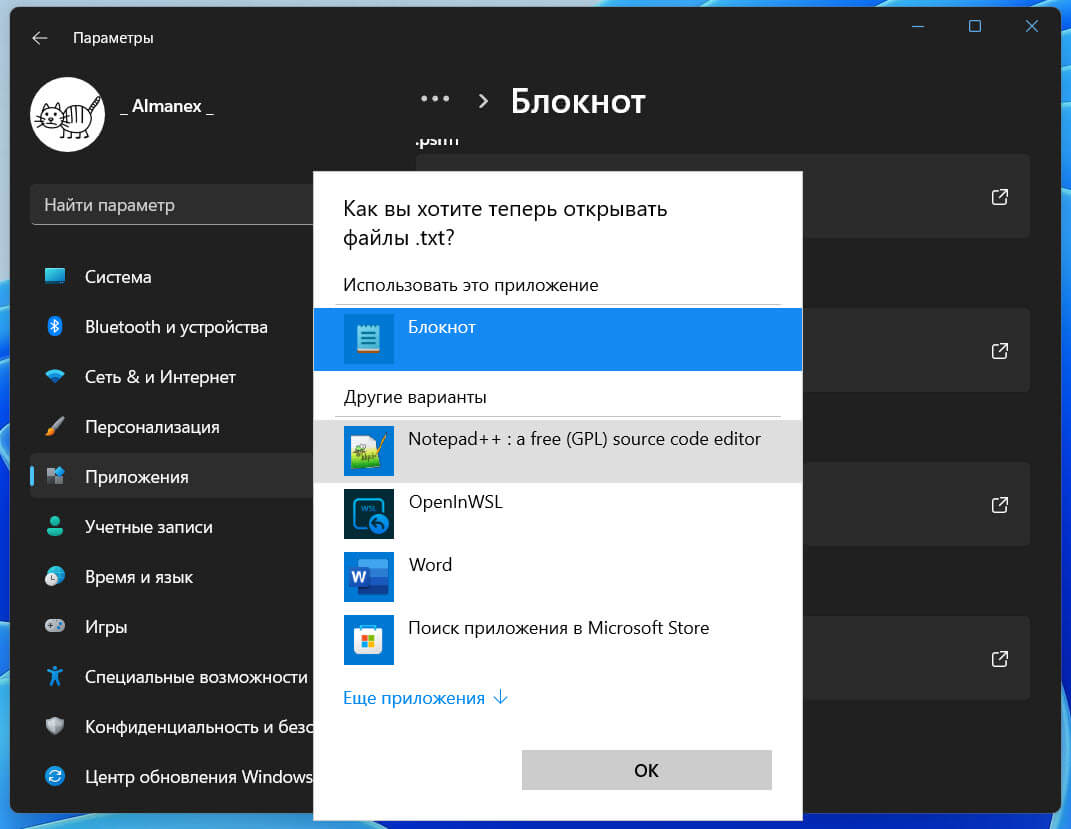Image resolution: width=1071 pixels, height=829 pixels.
Task: Open Система settings section
Action: (x=171, y=277)
